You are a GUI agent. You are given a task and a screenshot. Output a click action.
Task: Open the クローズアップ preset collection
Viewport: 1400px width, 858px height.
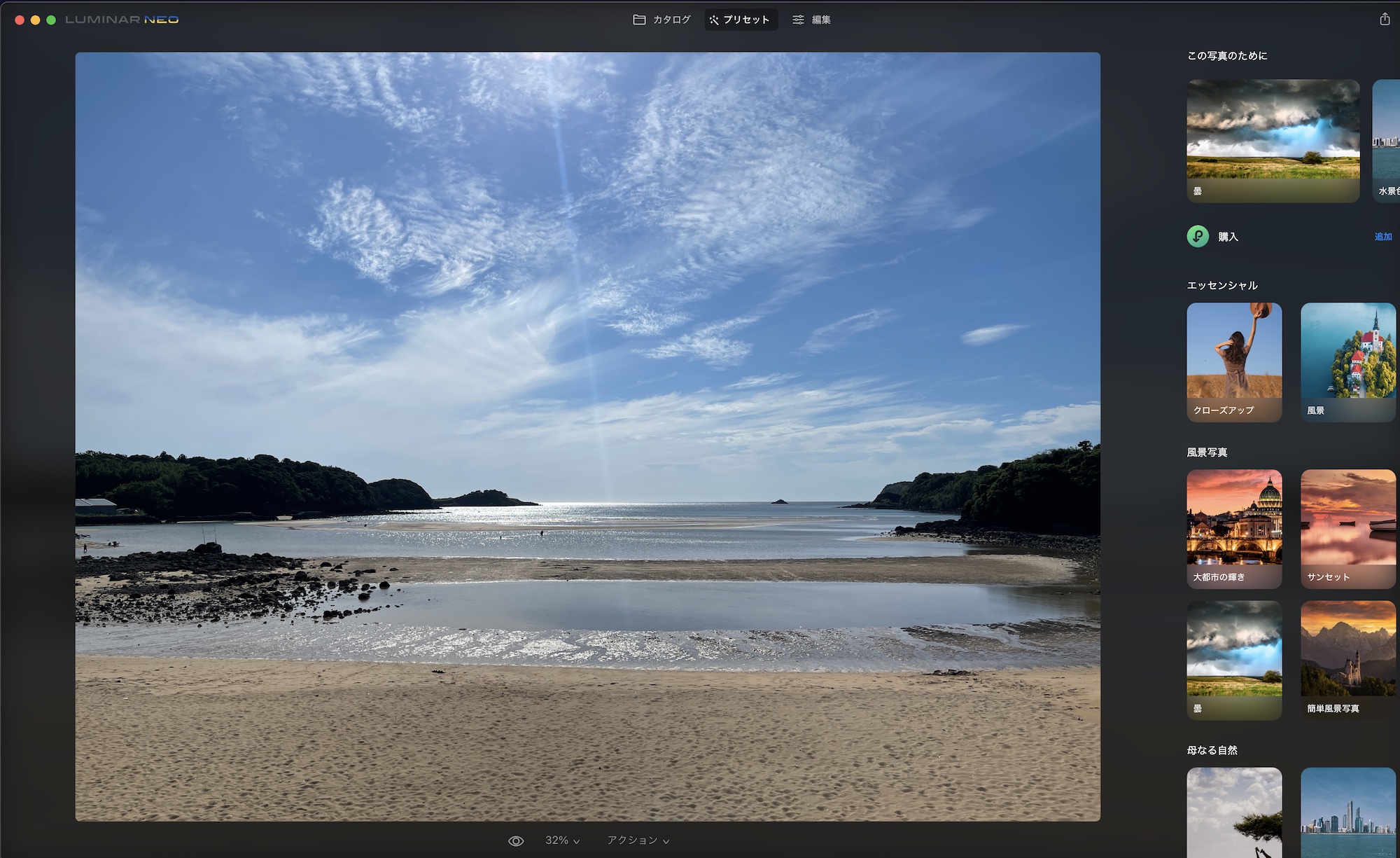(1234, 362)
